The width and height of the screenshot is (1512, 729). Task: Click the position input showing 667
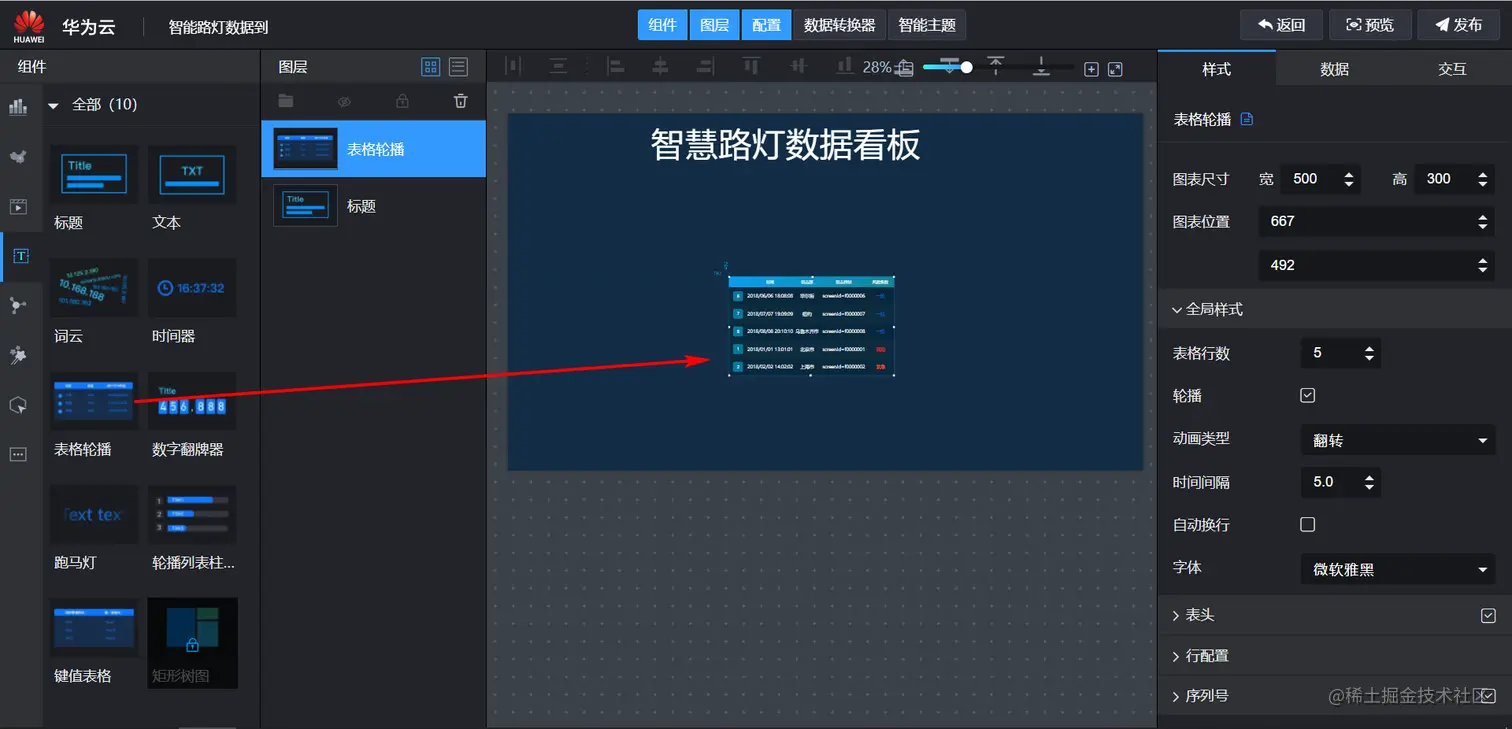(x=1377, y=221)
